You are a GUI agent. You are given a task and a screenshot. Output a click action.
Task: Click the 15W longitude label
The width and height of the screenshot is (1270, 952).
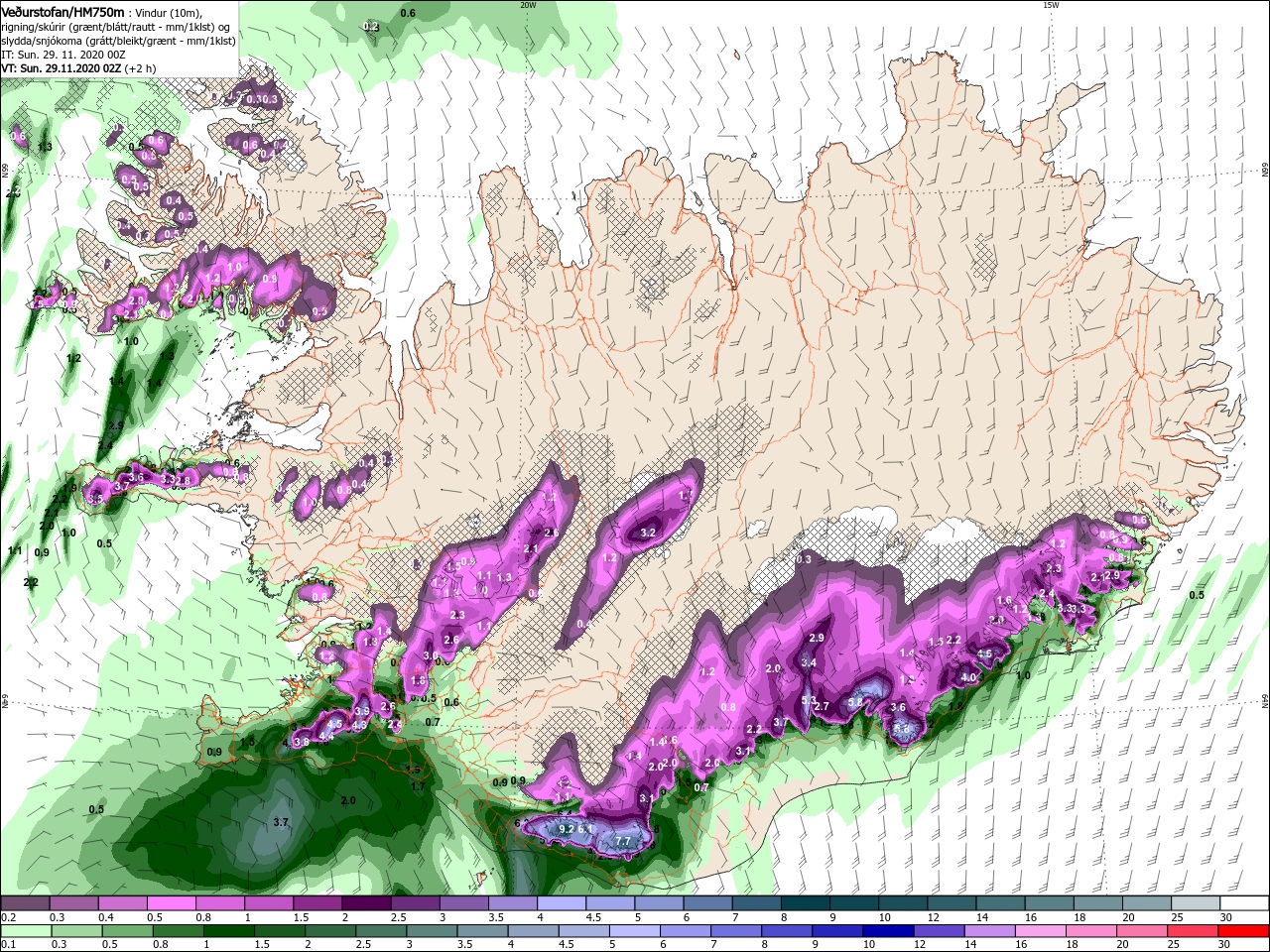pos(1051,5)
